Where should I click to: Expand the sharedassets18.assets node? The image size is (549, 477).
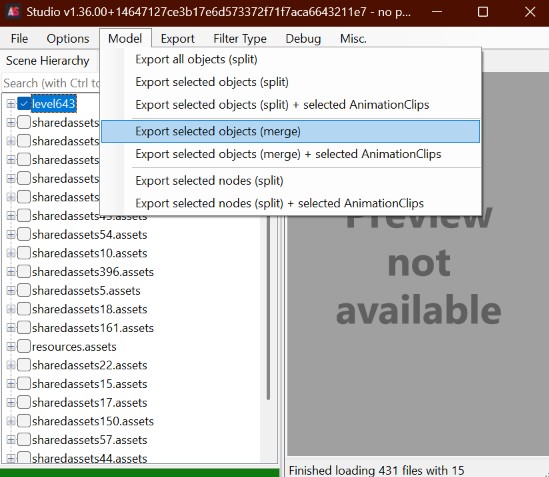[11, 309]
